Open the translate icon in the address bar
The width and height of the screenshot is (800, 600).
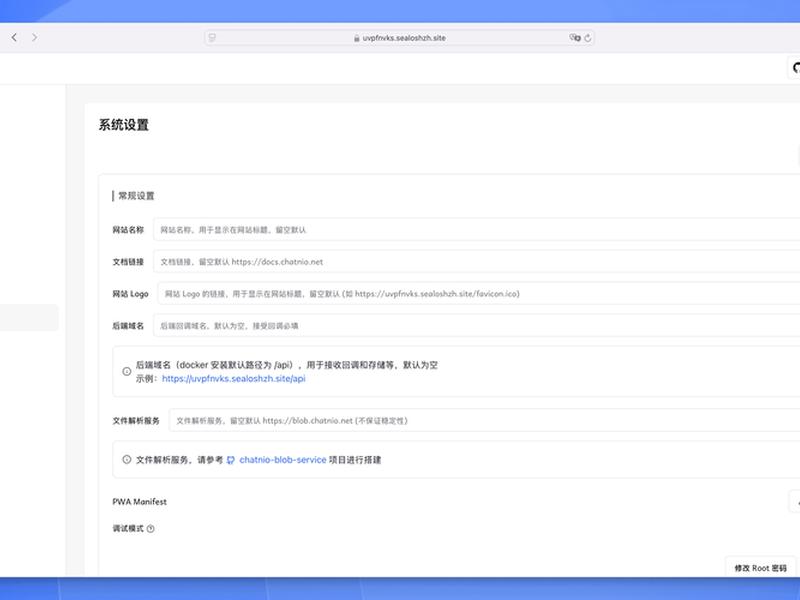(575, 38)
